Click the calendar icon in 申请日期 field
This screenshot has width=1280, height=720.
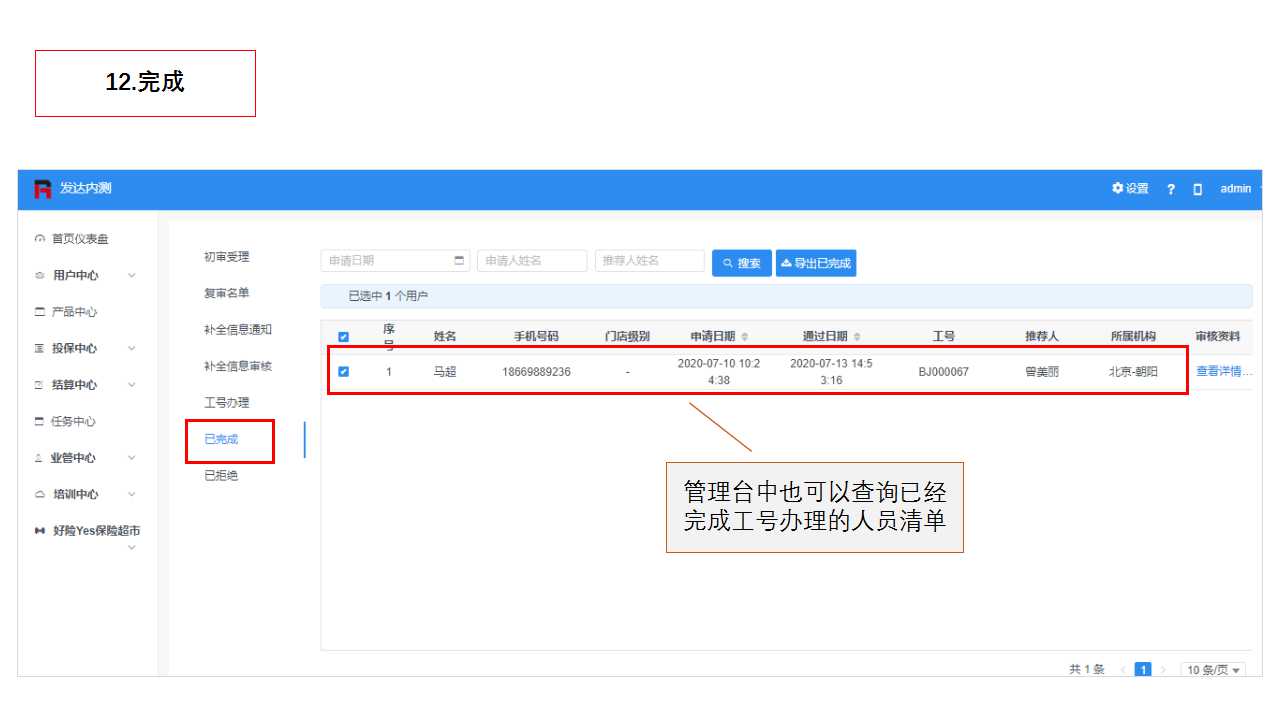(x=459, y=261)
